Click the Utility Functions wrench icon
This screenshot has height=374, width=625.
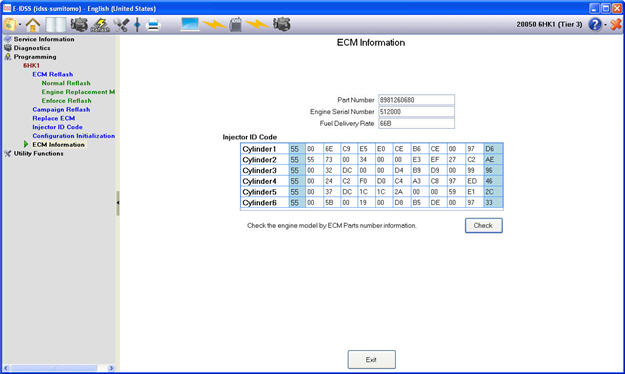(x=8, y=153)
